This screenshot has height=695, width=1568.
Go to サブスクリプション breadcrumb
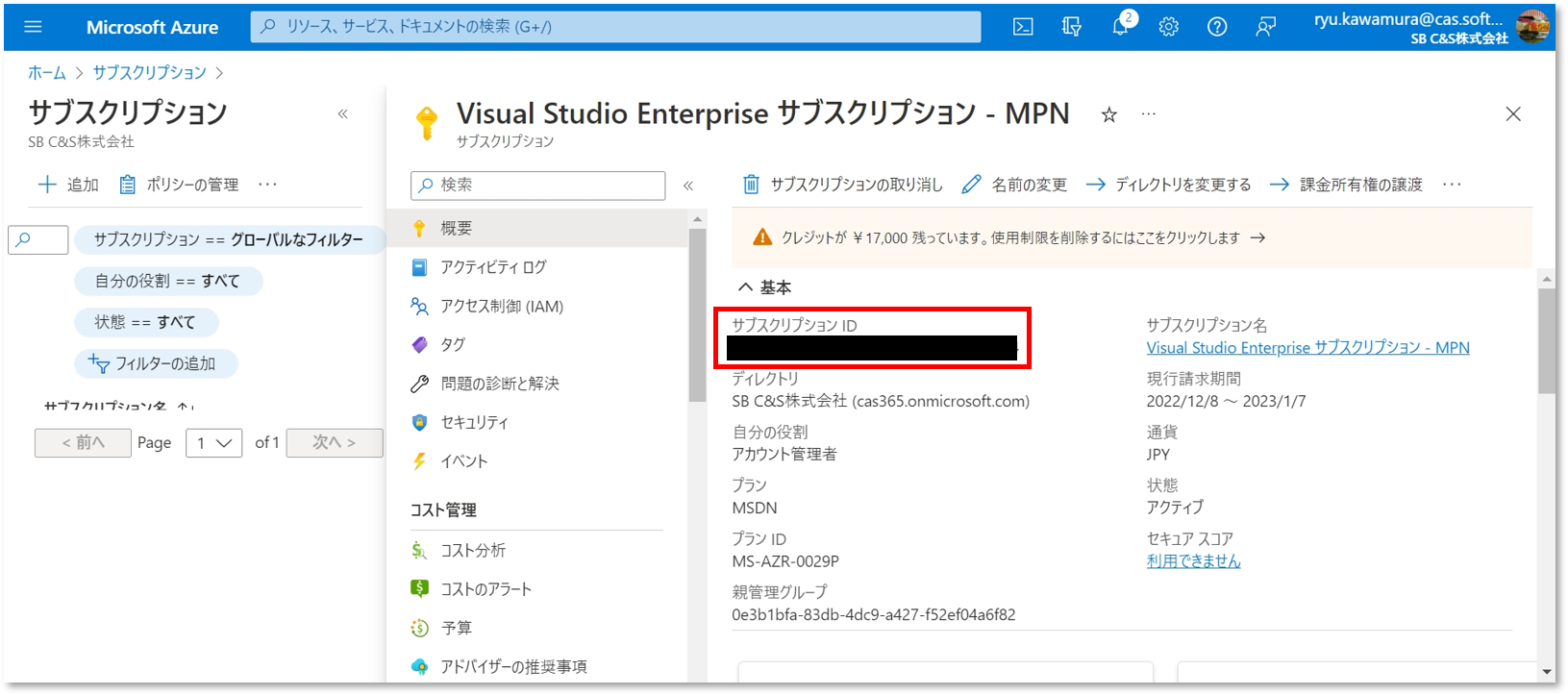click(150, 73)
